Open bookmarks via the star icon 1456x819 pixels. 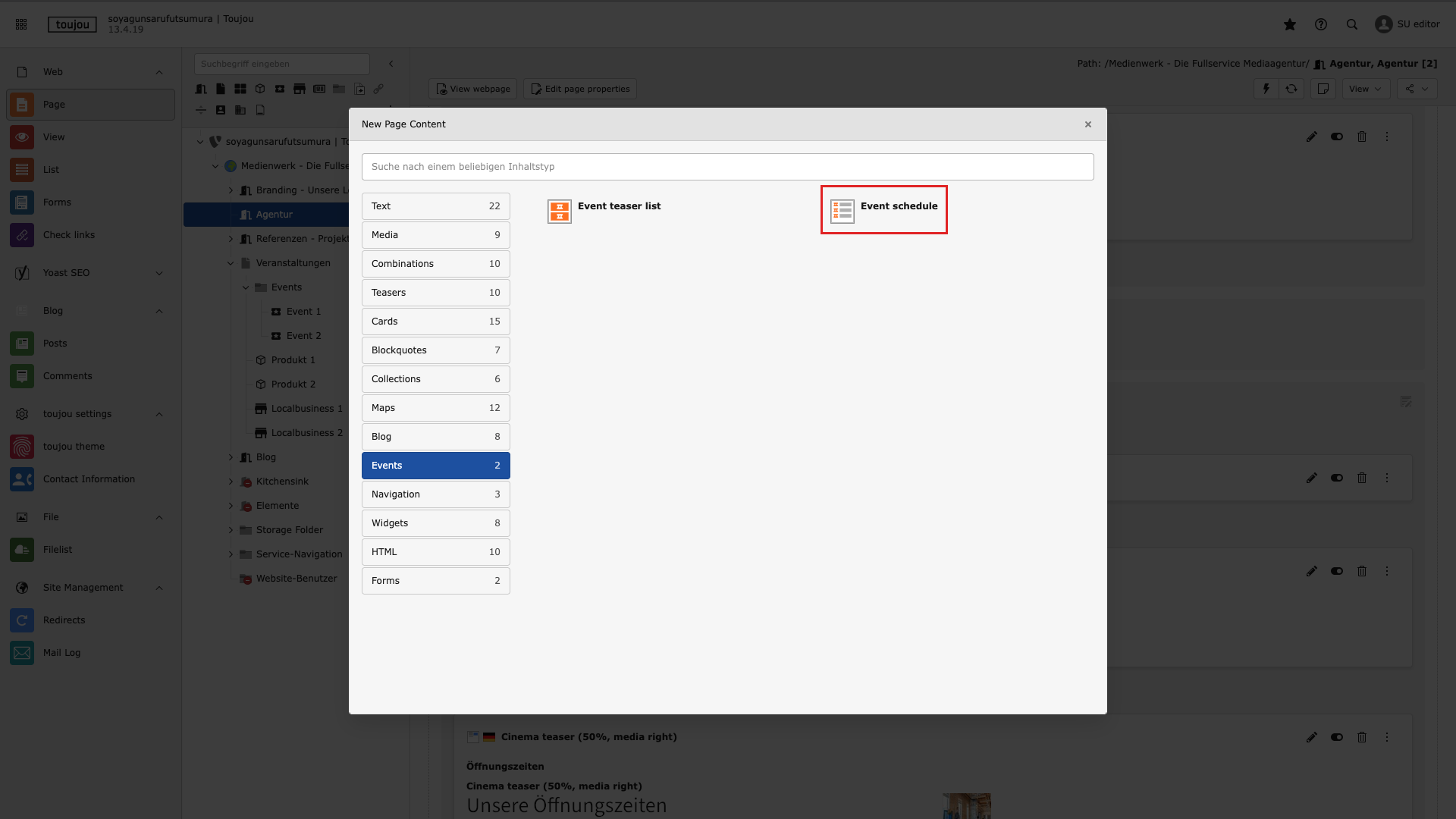[1289, 24]
